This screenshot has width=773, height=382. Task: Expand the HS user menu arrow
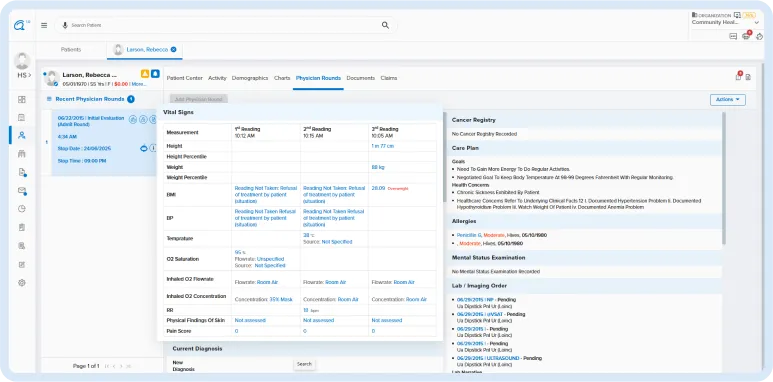tap(29, 75)
